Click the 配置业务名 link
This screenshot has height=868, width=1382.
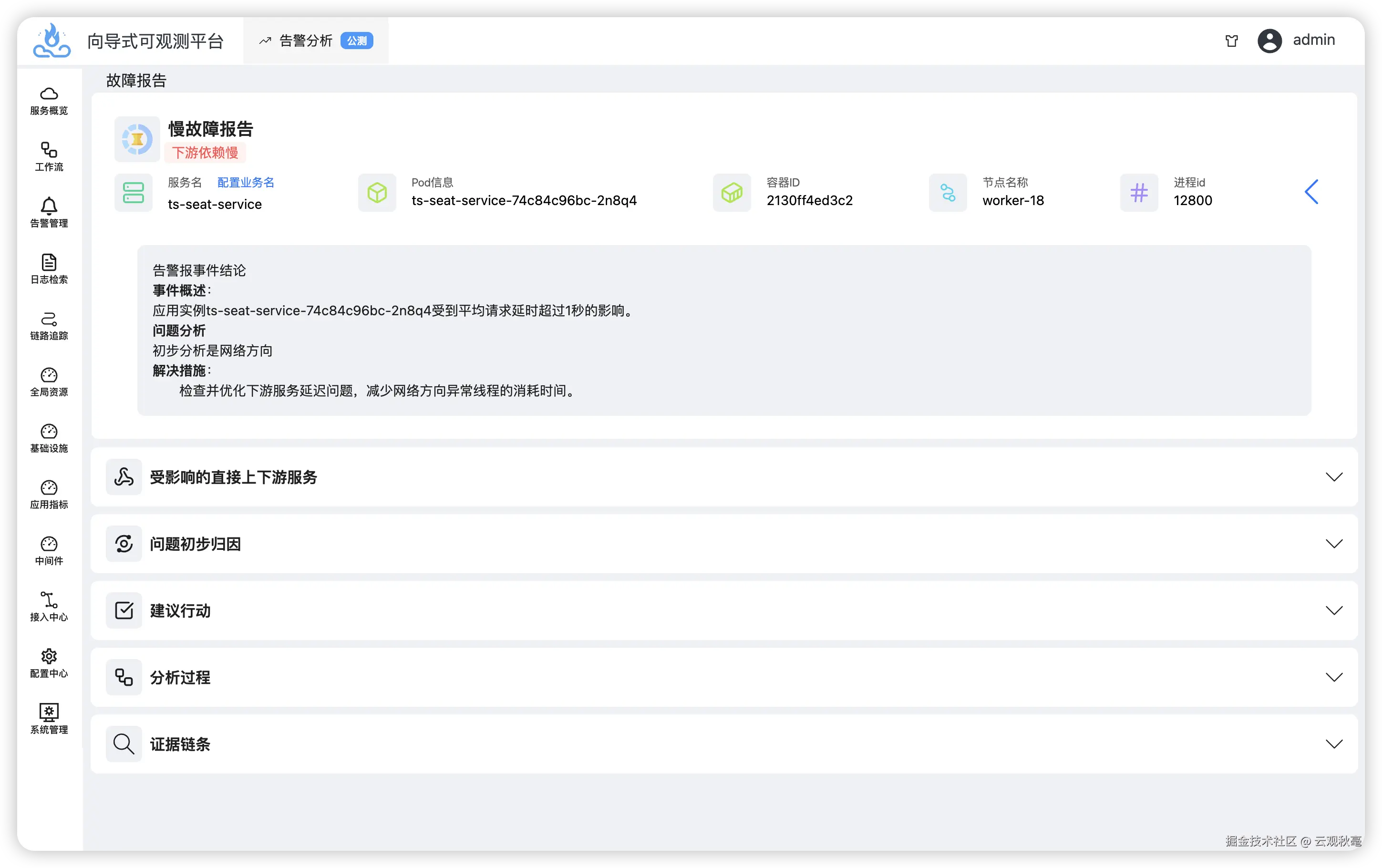[x=246, y=183]
